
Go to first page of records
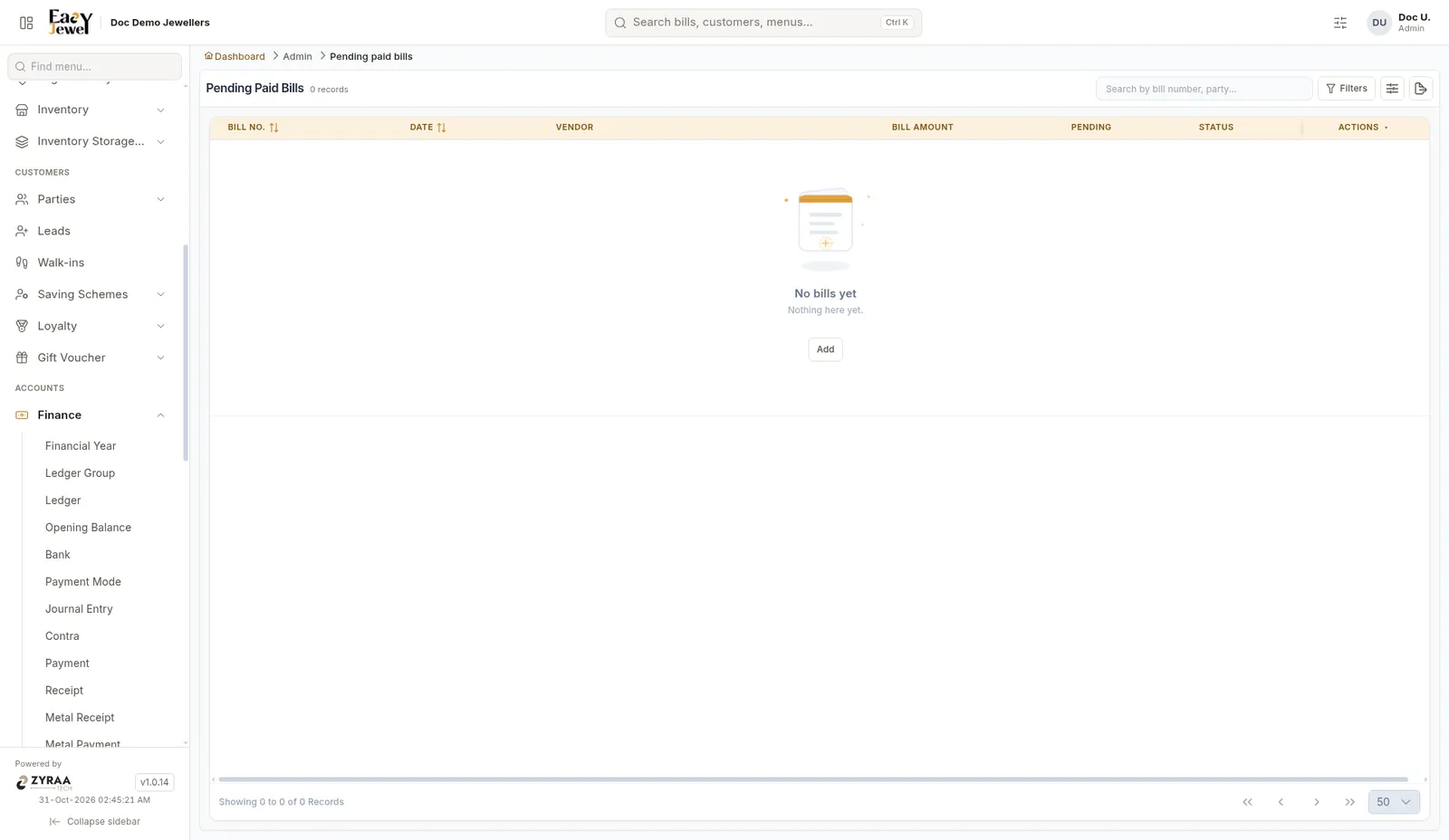pyautogui.click(x=1247, y=802)
